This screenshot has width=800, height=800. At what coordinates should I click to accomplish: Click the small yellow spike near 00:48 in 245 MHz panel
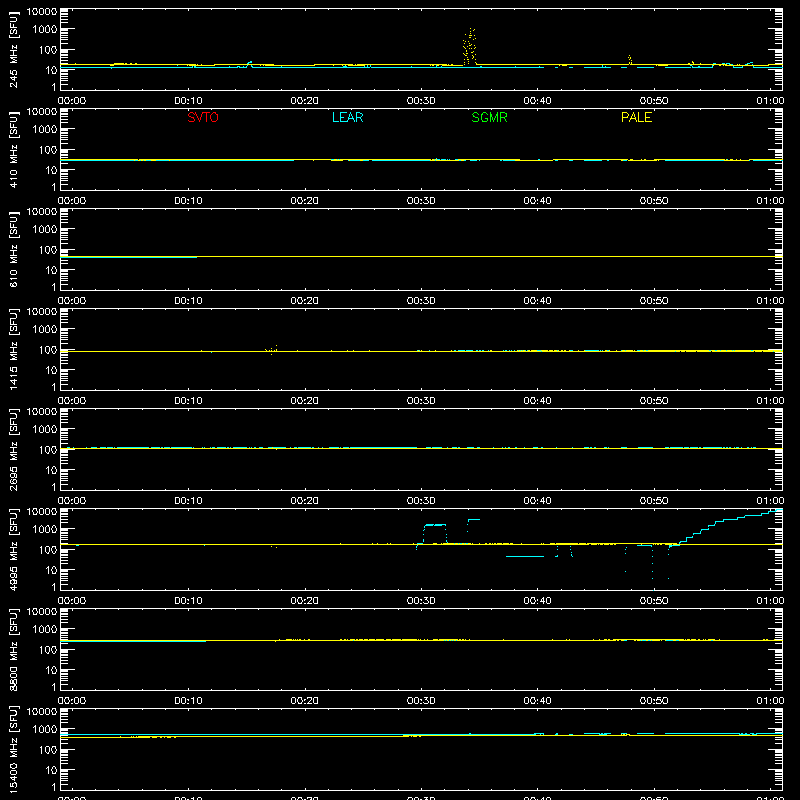630,60
